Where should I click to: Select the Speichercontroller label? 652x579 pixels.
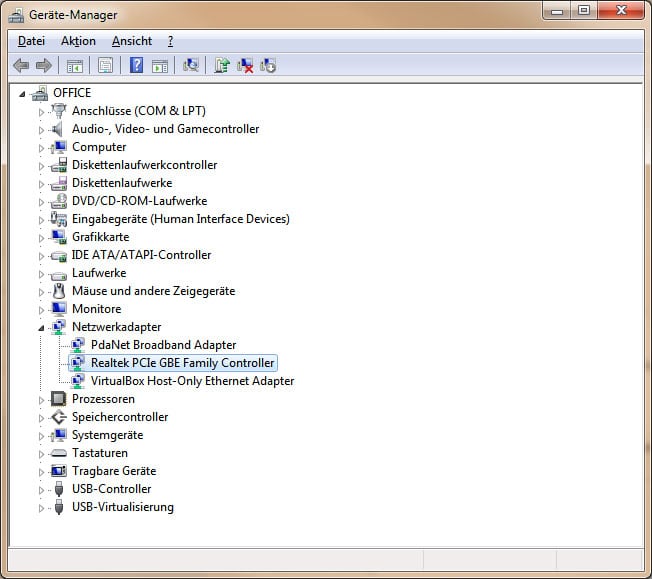click(120, 417)
